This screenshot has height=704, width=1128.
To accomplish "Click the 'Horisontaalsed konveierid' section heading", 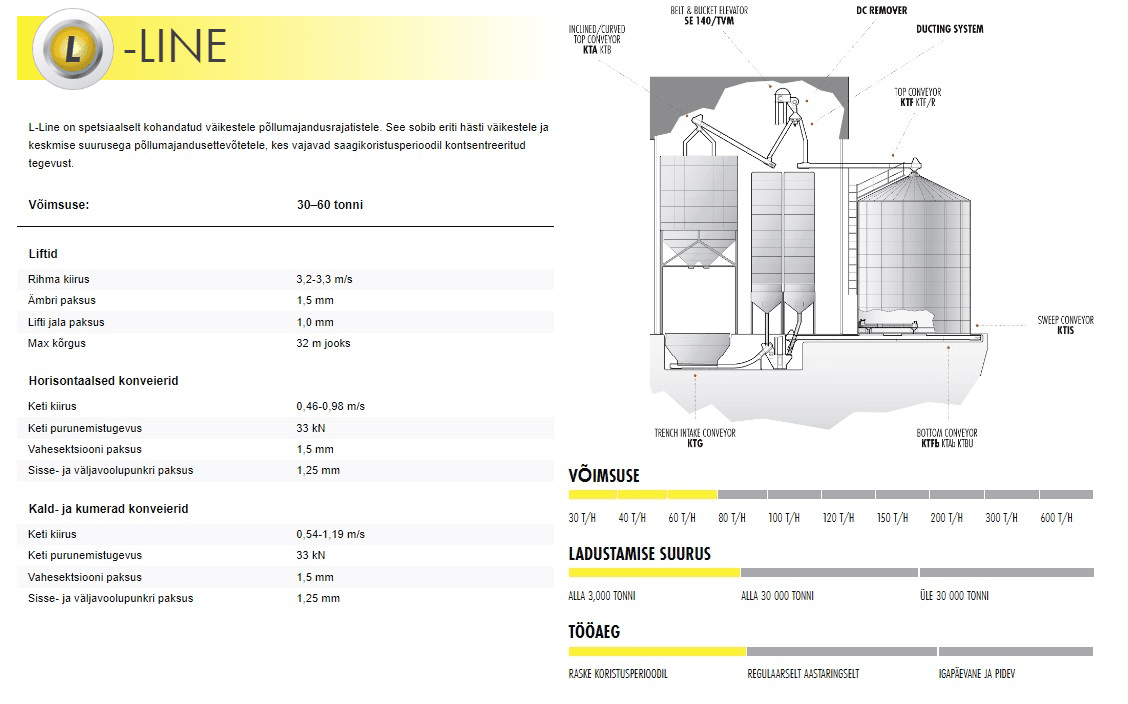I will 103,381.
